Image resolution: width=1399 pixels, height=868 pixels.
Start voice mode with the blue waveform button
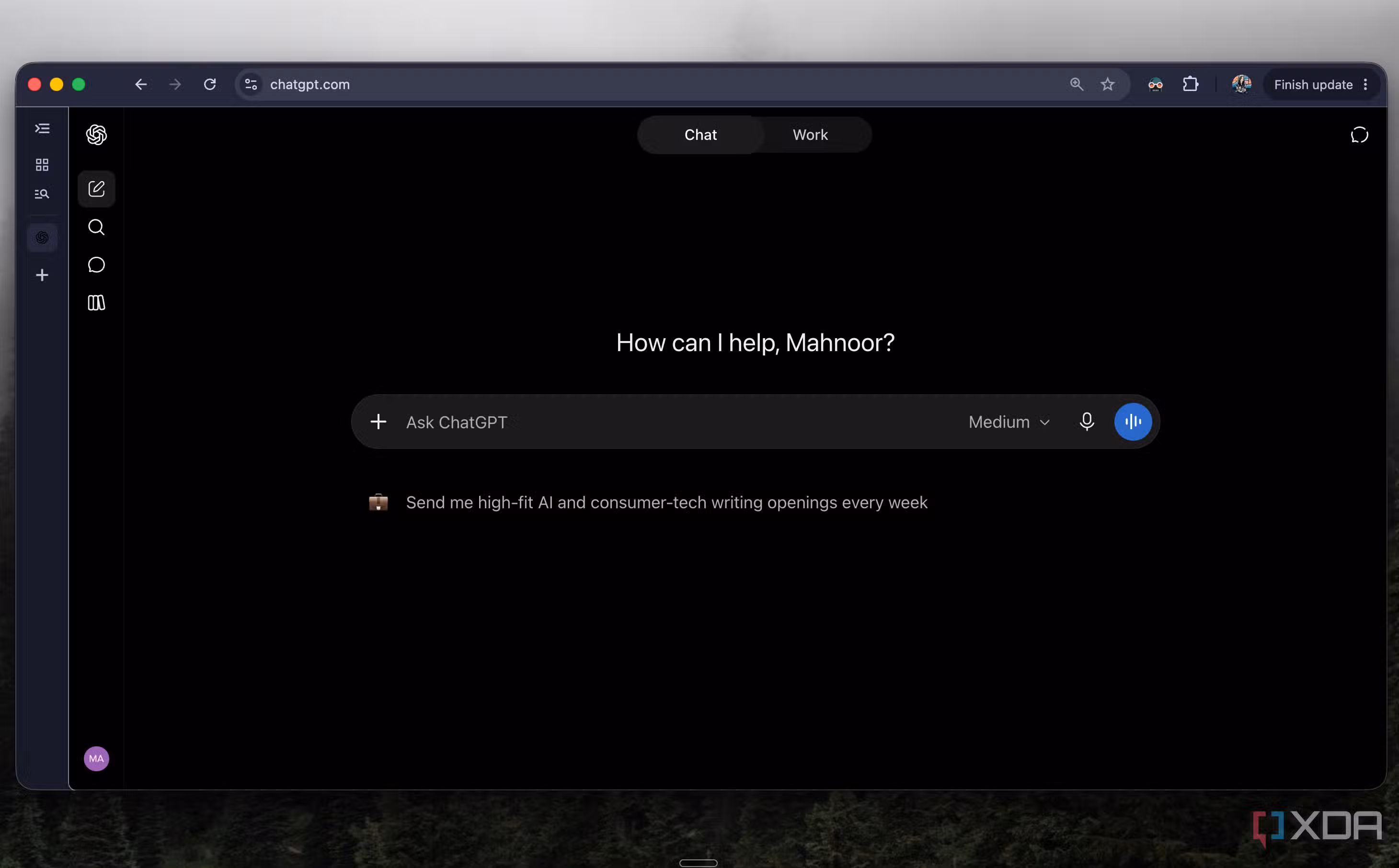pos(1133,422)
